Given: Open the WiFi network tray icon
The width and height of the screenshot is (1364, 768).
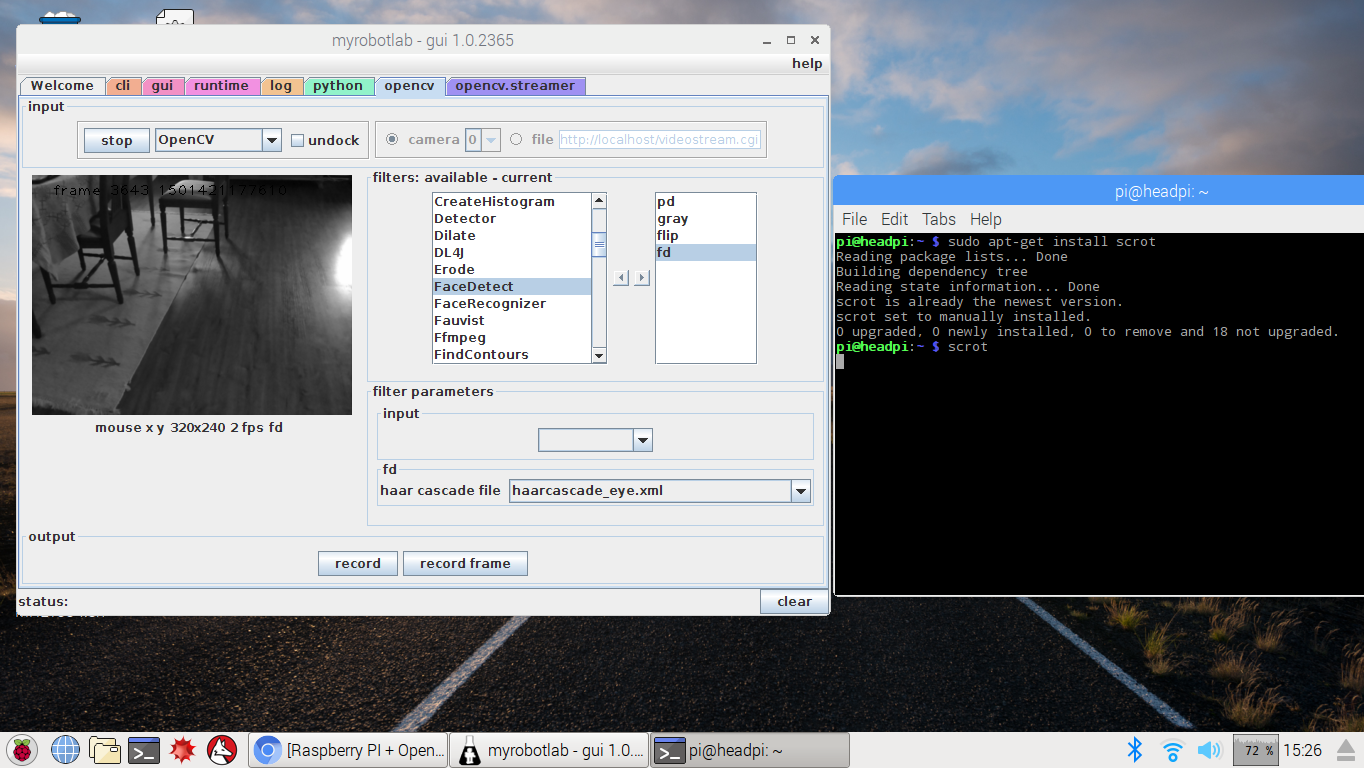Looking at the screenshot, I should pos(1172,750).
